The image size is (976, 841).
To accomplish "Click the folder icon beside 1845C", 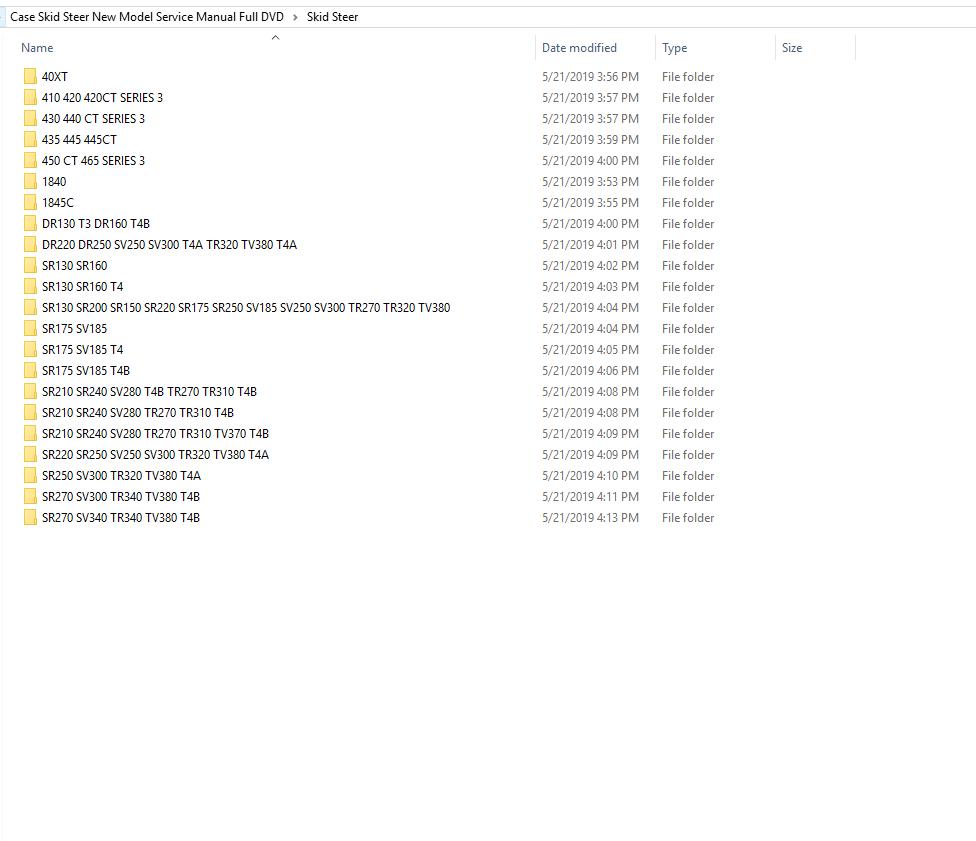I will pyautogui.click(x=30, y=202).
